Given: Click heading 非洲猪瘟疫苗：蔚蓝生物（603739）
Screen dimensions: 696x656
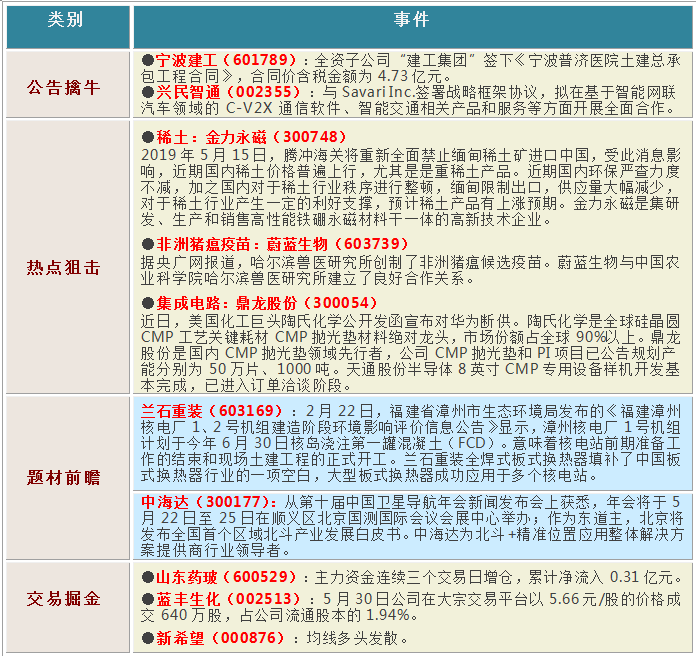Looking at the screenshot, I should point(282,244).
